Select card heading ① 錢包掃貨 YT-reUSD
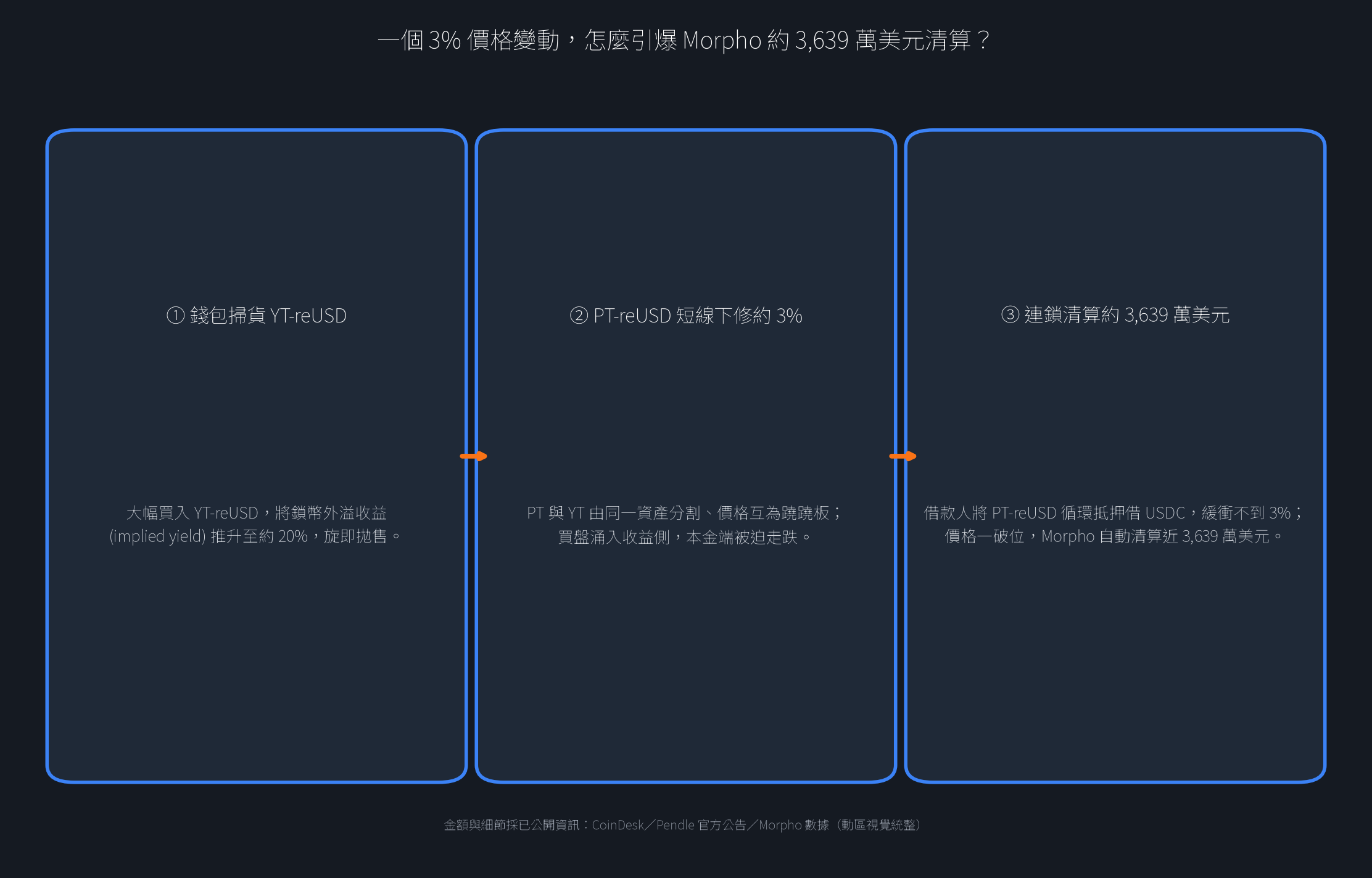This screenshot has height=878, width=1372. [257, 315]
